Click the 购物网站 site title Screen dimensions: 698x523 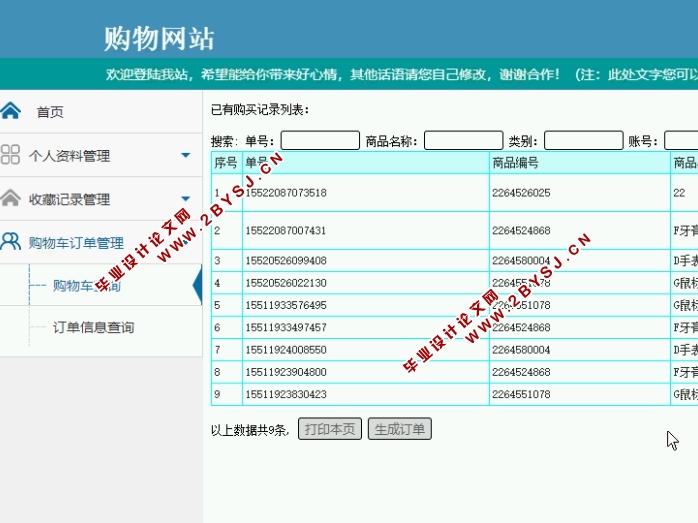(x=159, y=38)
